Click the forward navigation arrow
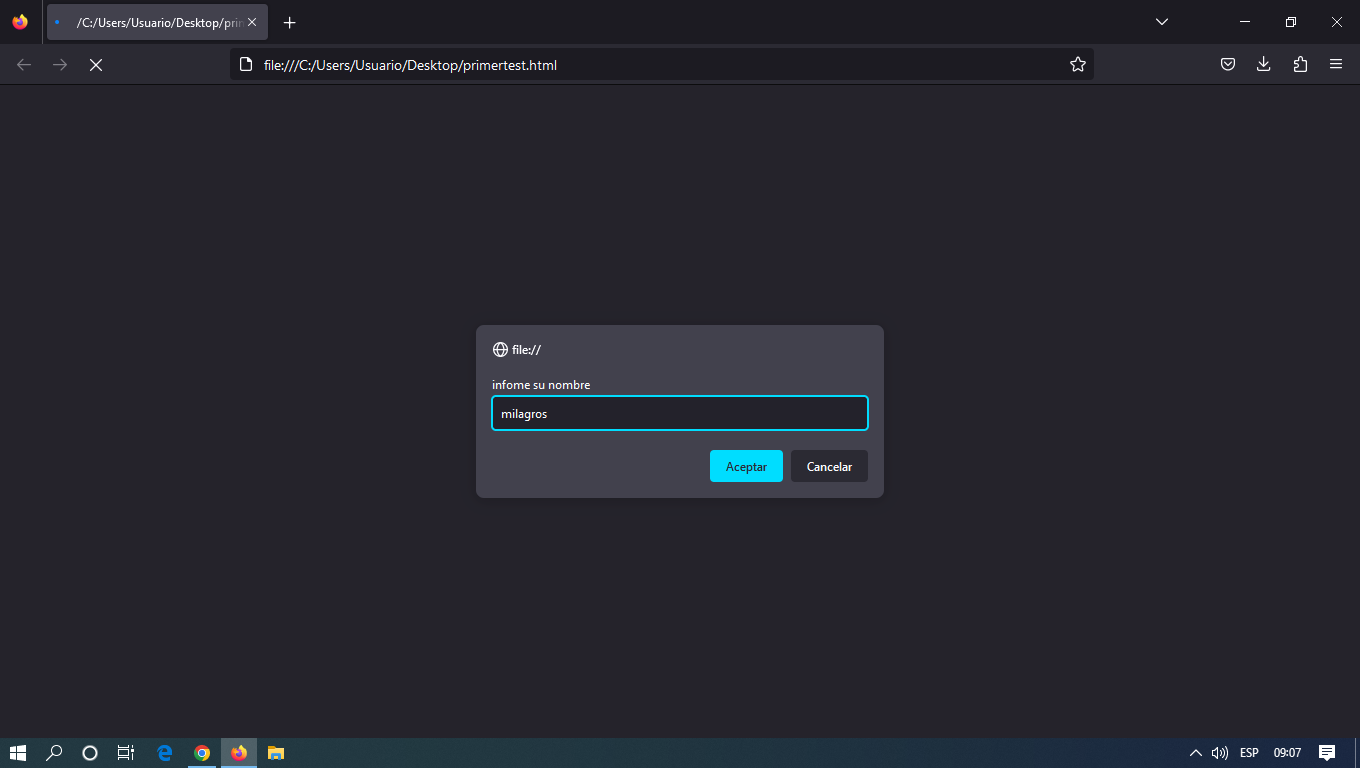The width and height of the screenshot is (1360, 768). pos(60,64)
